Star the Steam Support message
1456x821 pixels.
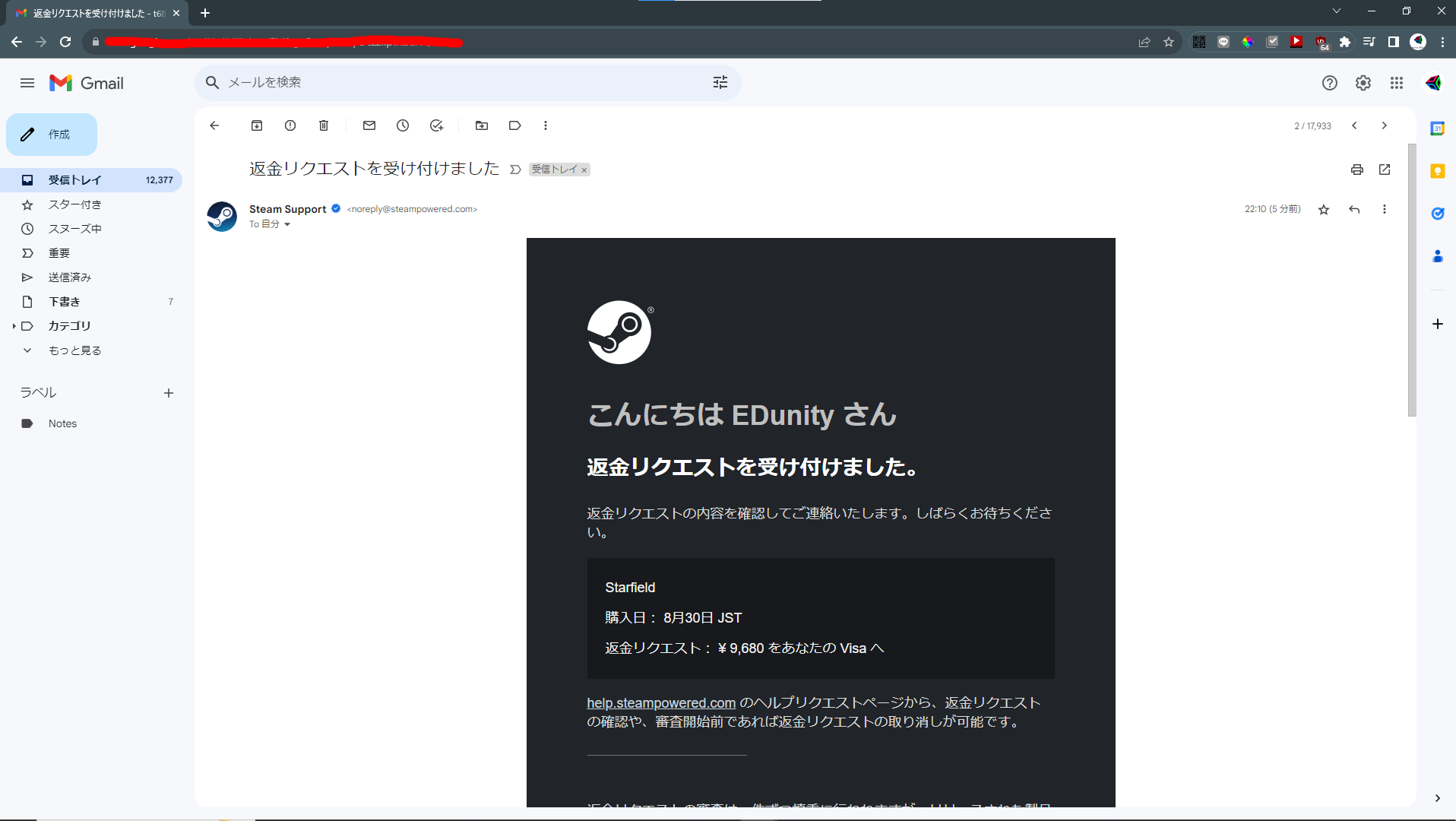[1324, 210]
